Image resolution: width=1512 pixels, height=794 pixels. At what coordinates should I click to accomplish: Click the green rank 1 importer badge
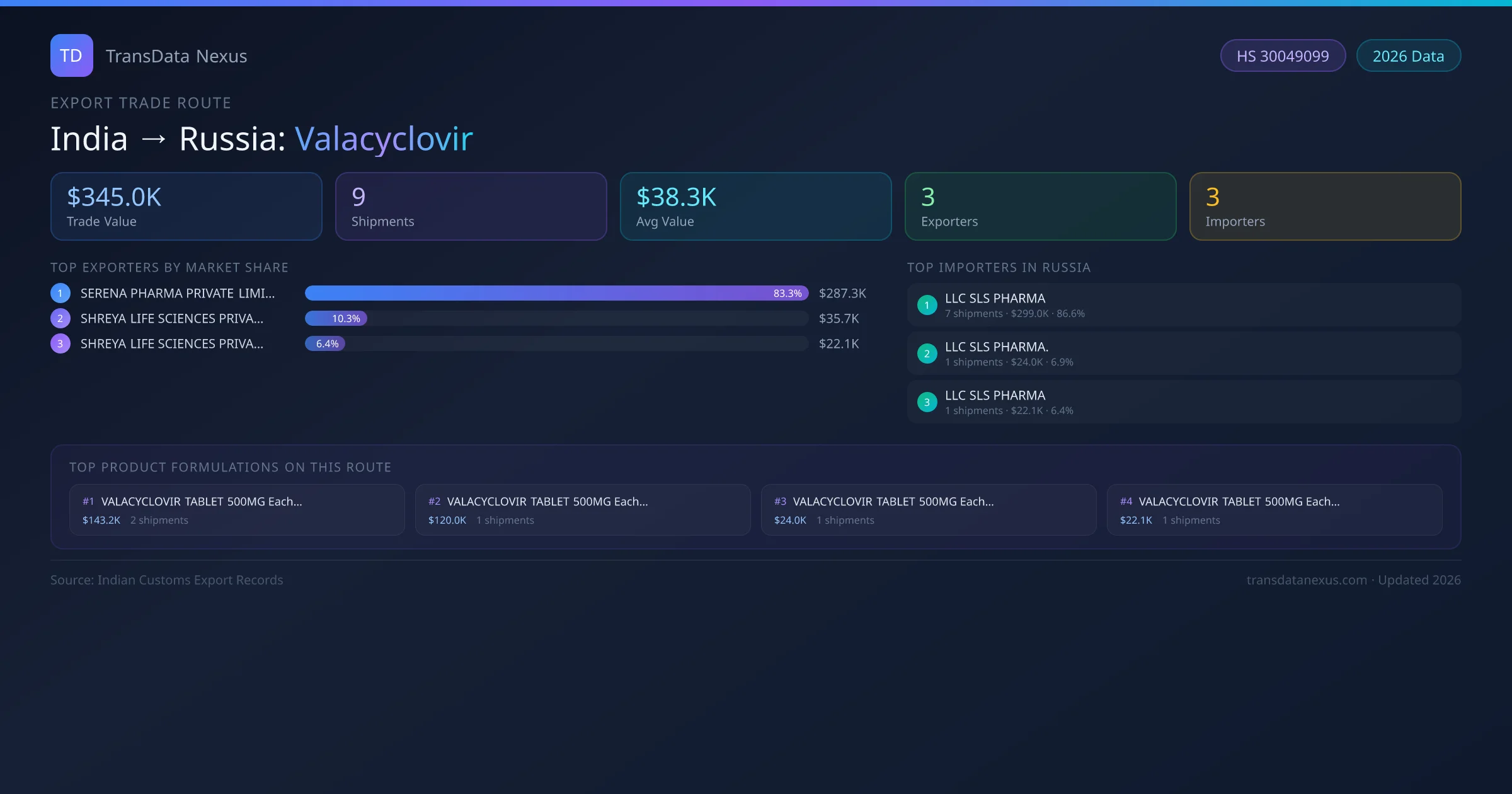pos(927,305)
